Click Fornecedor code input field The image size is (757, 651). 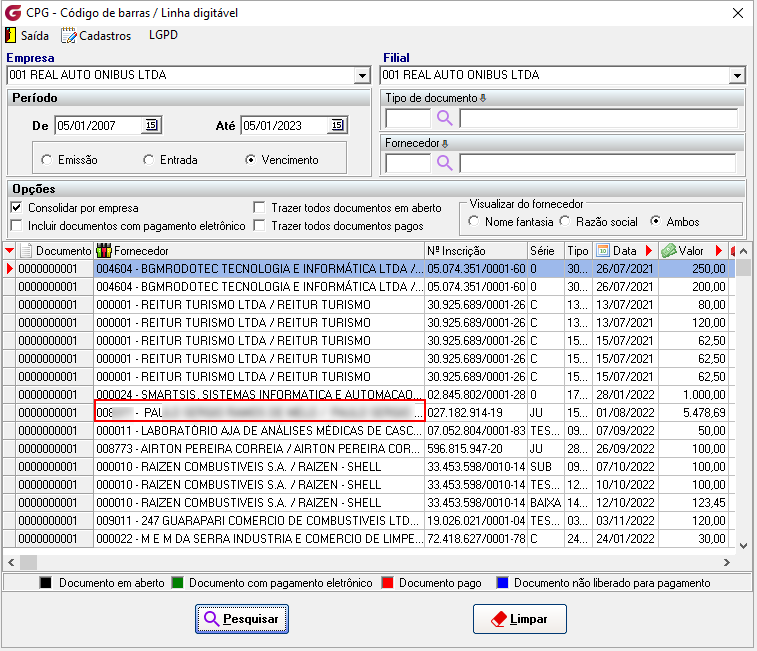tap(408, 163)
